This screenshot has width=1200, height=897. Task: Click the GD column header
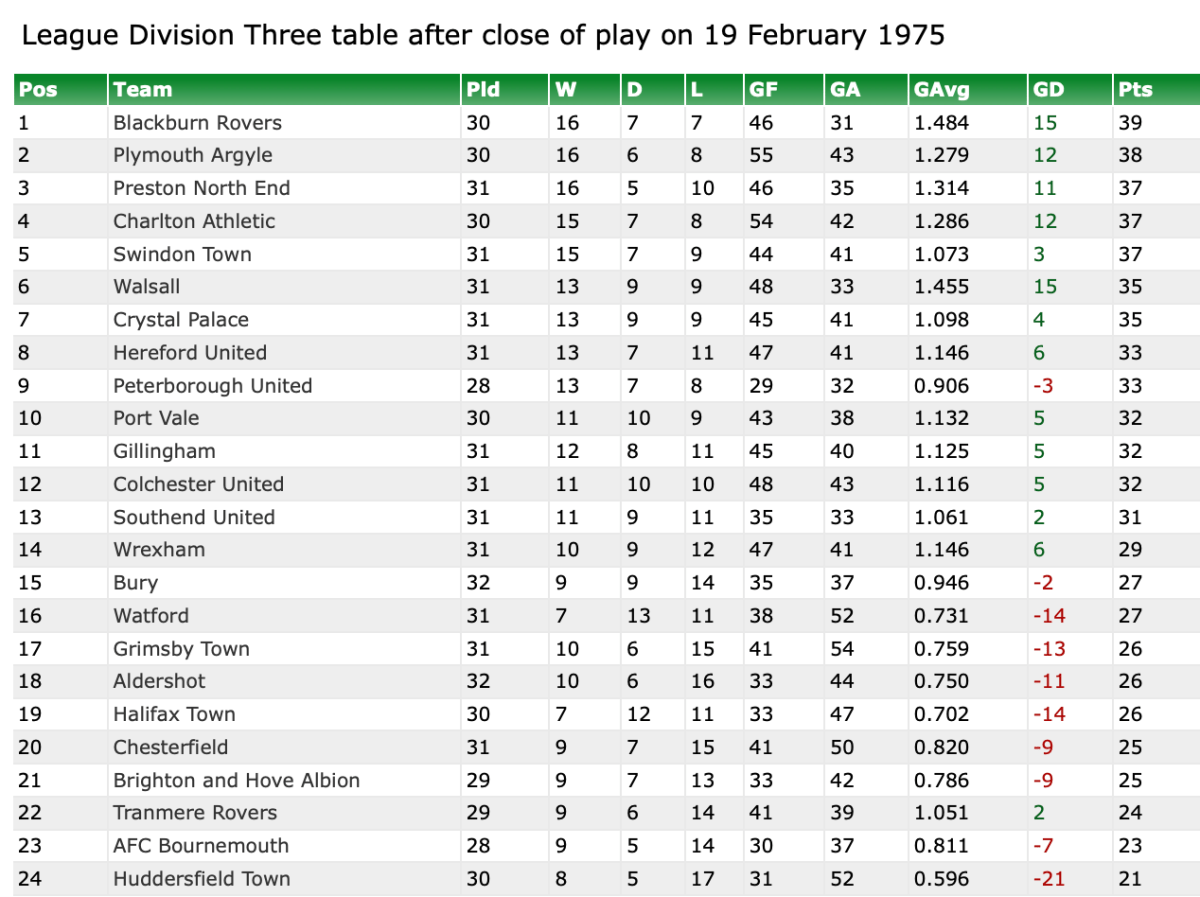click(x=1048, y=90)
